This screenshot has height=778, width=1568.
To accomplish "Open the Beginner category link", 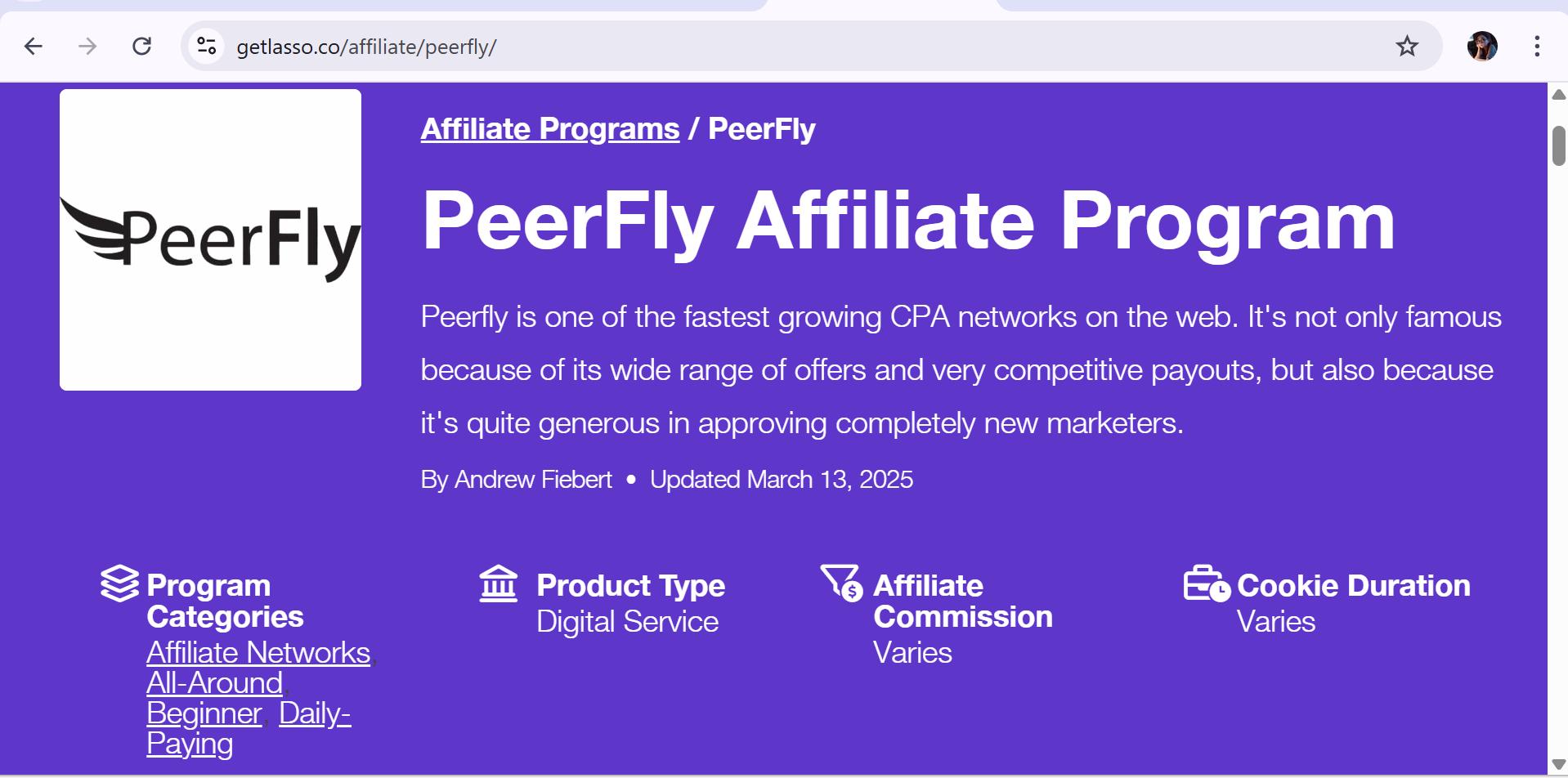I will tap(204, 713).
